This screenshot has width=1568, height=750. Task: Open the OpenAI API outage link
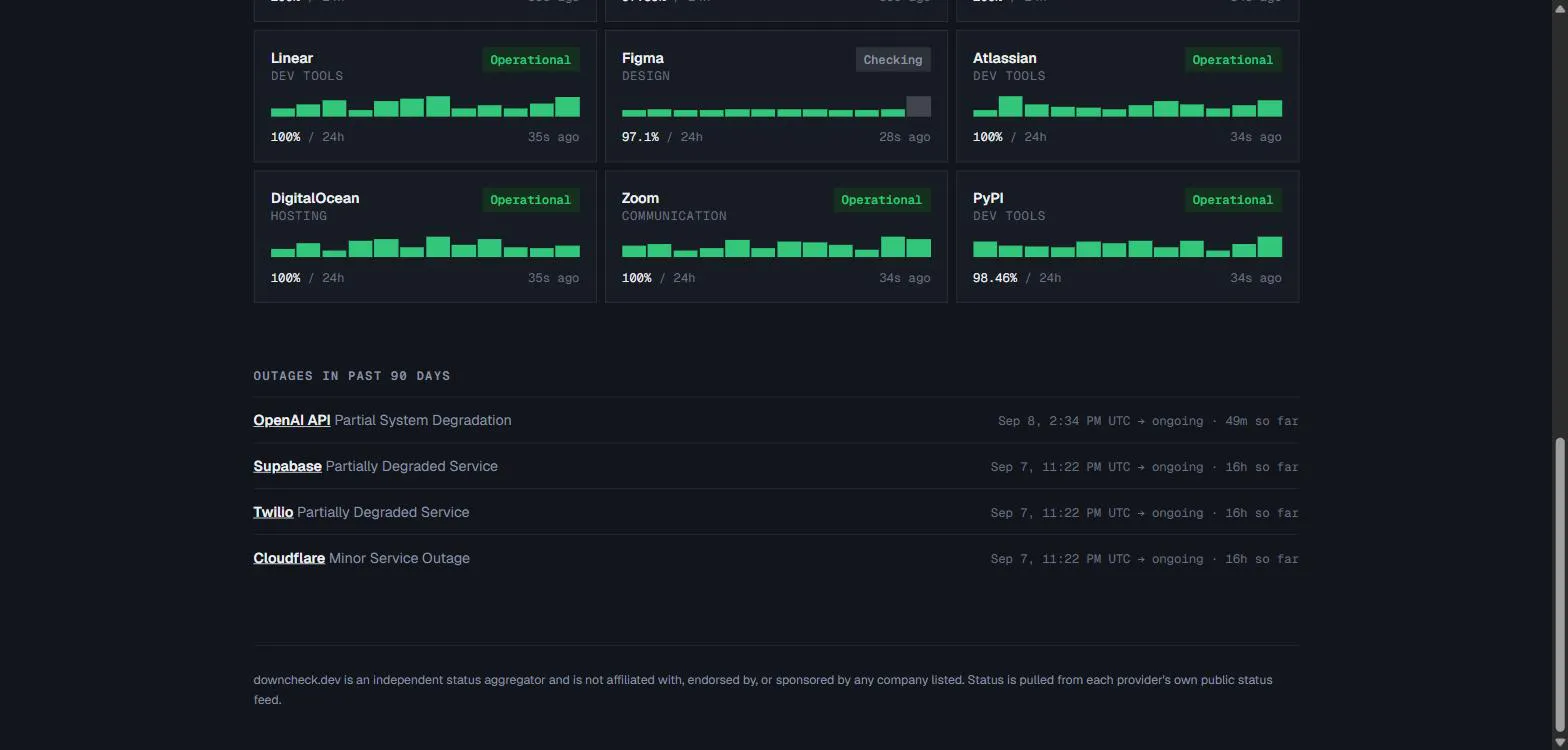(x=292, y=420)
